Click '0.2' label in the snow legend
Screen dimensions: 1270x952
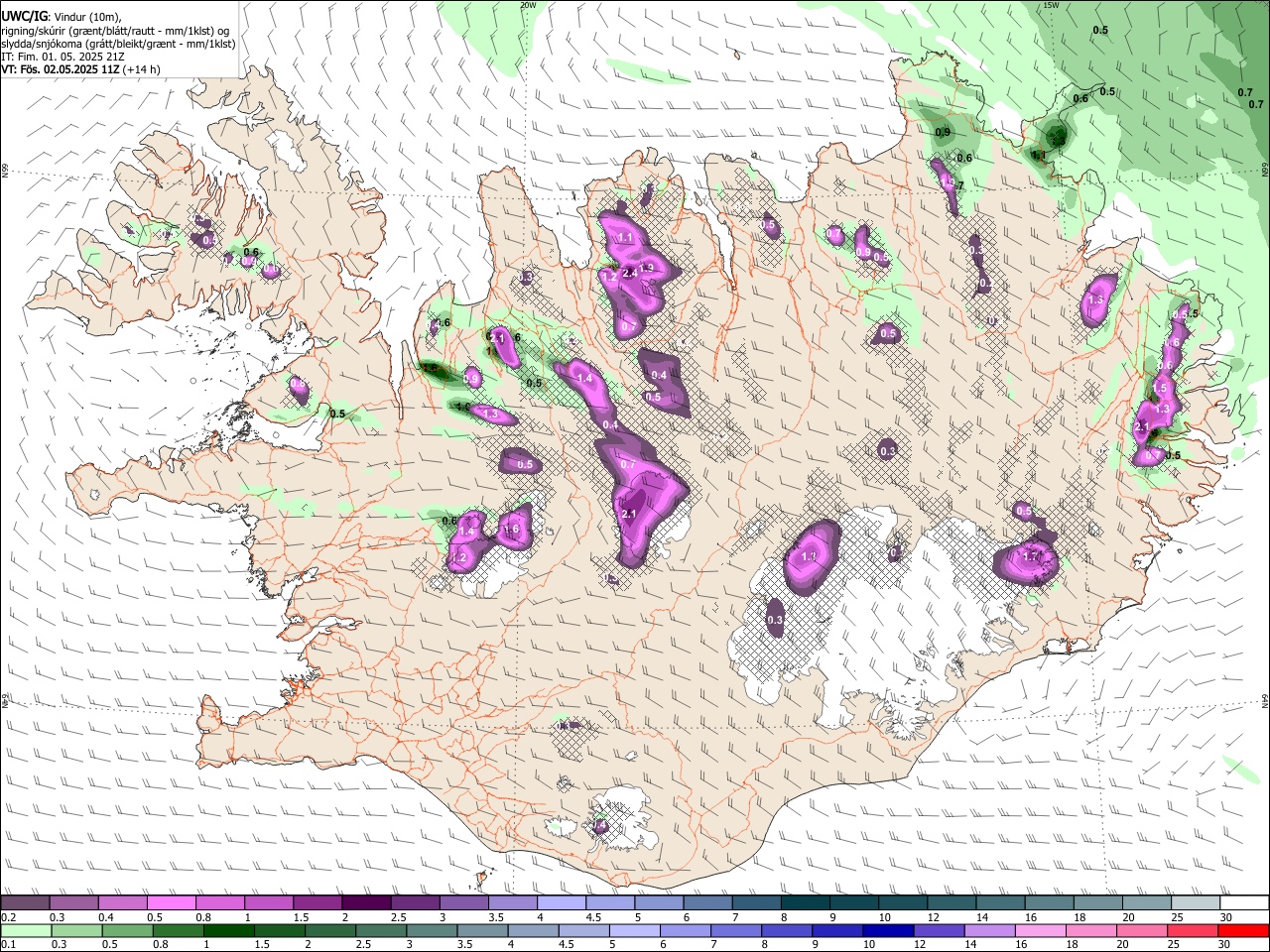click(x=8, y=917)
